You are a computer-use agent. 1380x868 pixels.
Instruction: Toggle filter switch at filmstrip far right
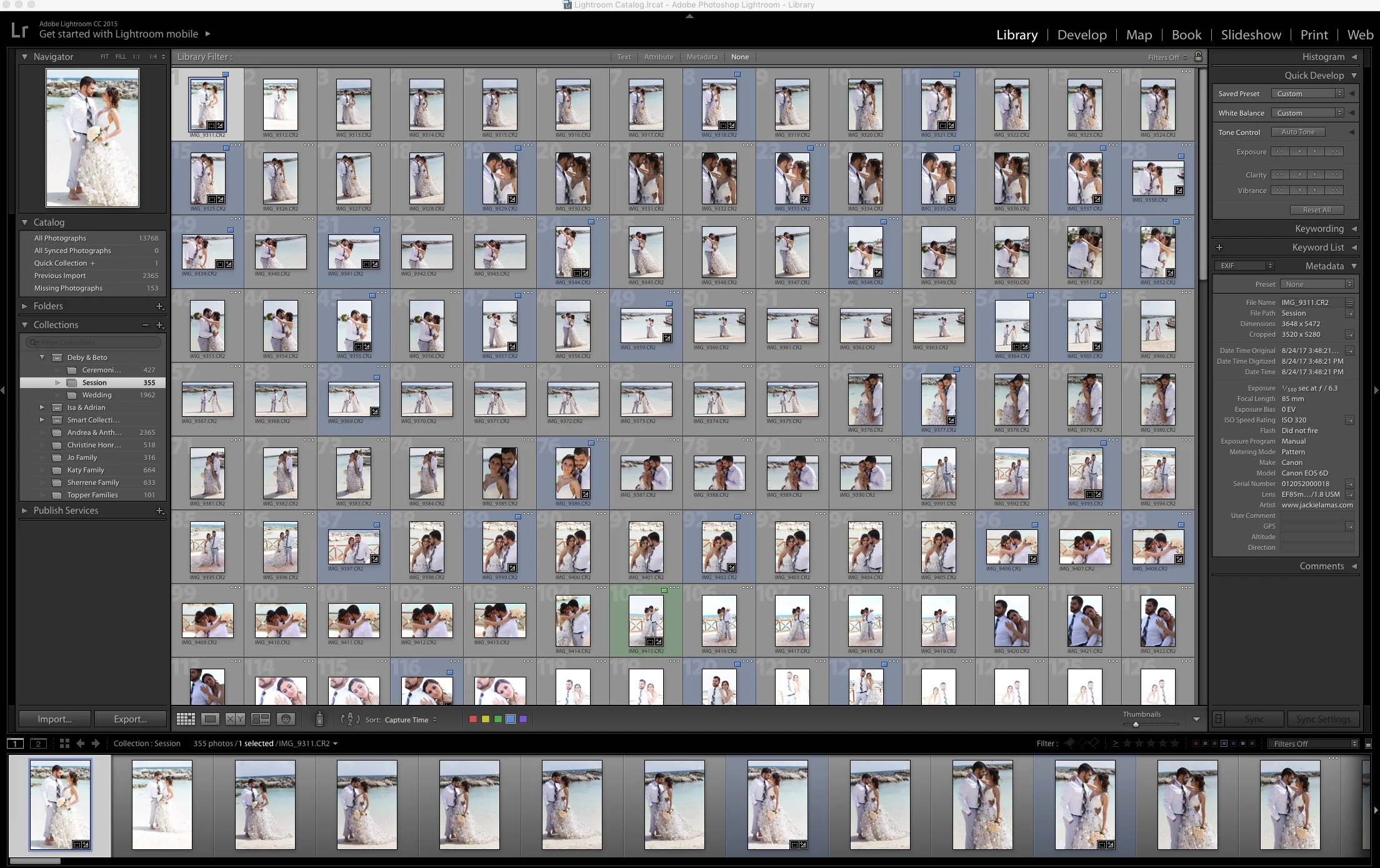click(1368, 744)
